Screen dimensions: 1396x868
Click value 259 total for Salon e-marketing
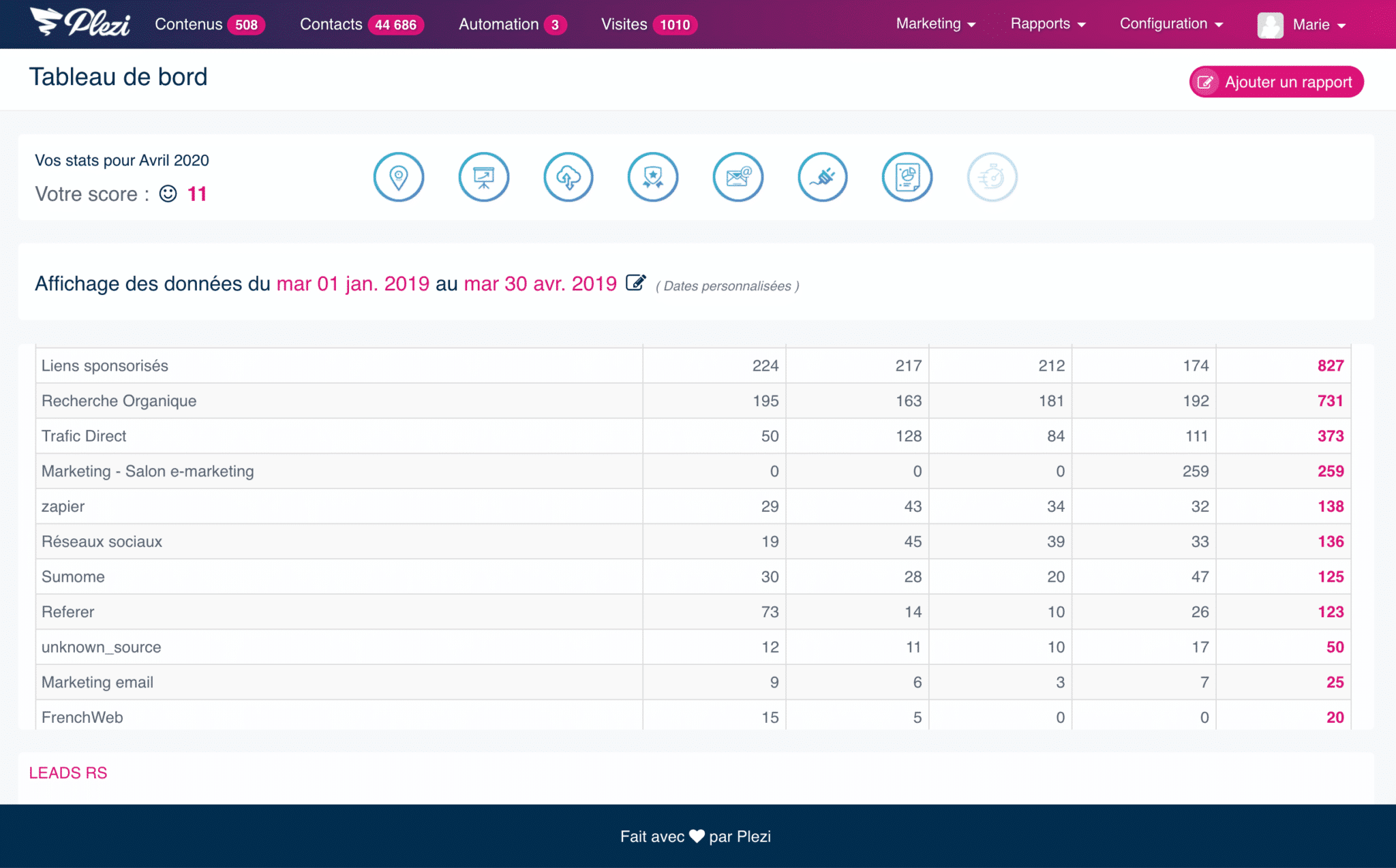coord(1331,471)
